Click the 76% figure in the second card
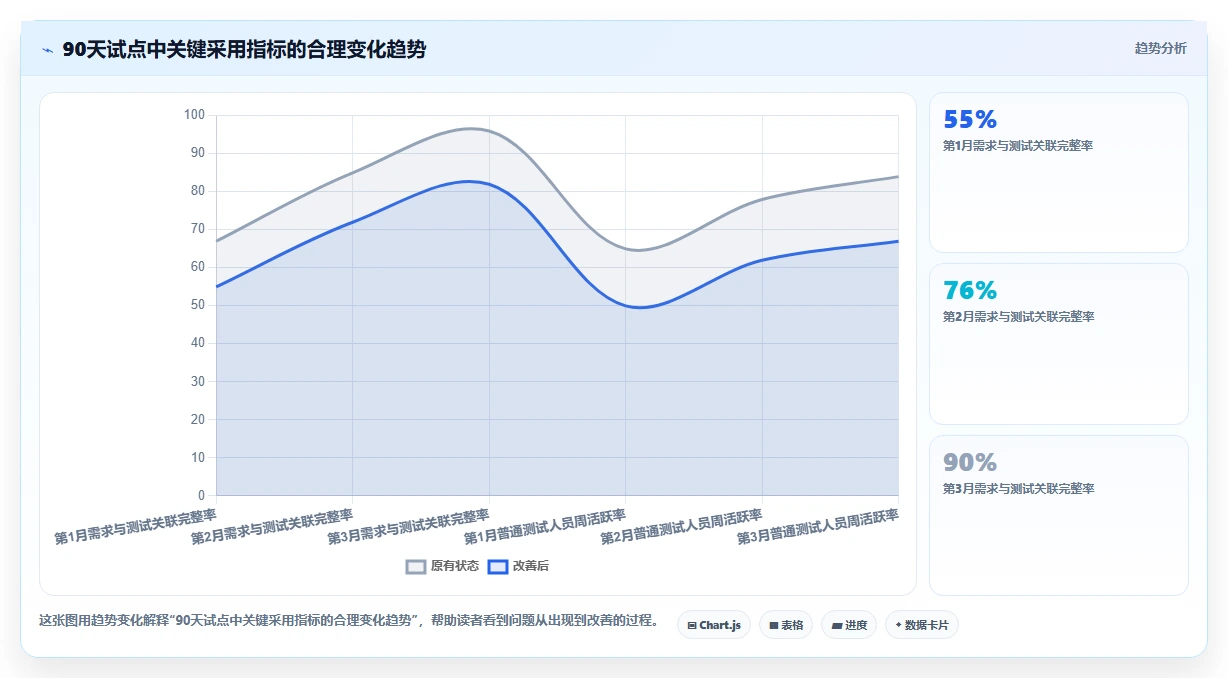This screenshot has height=678, width=1228. pos(970,290)
